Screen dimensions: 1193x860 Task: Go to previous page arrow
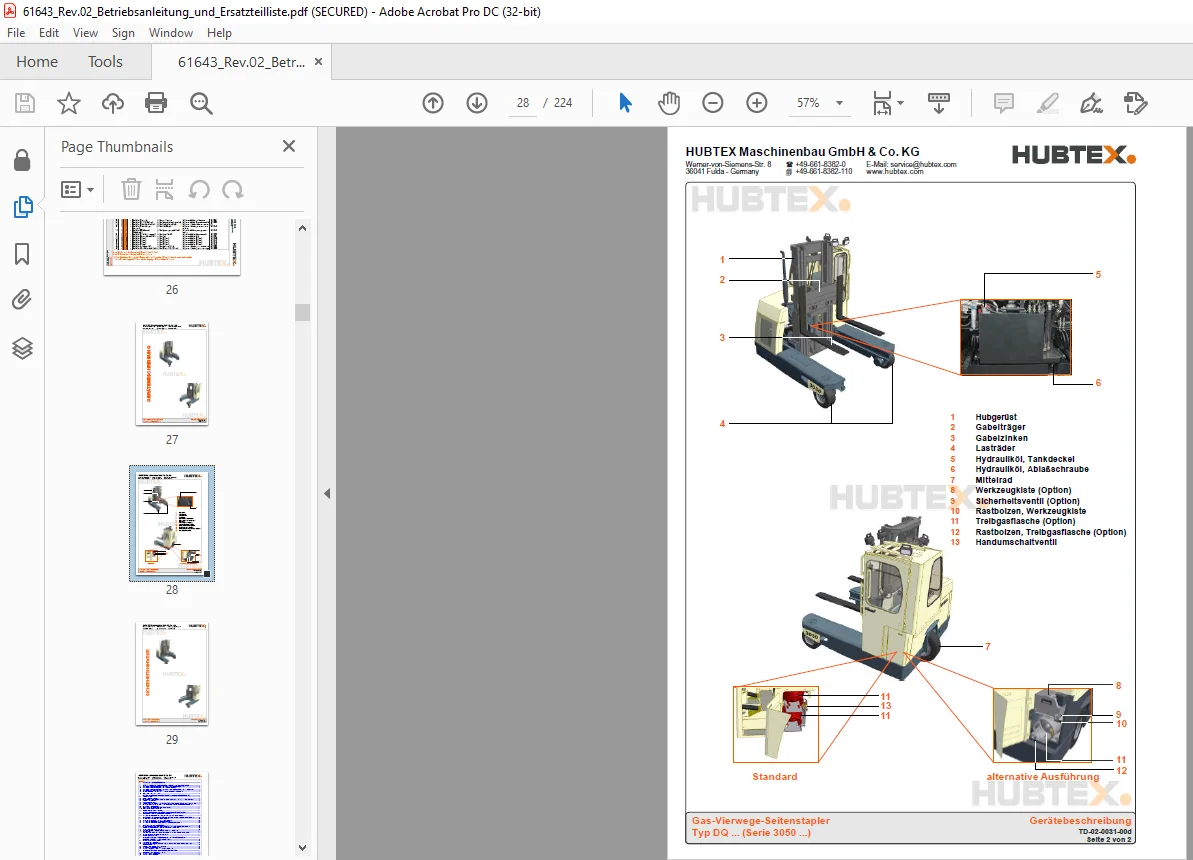pyautogui.click(x=433, y=103)
